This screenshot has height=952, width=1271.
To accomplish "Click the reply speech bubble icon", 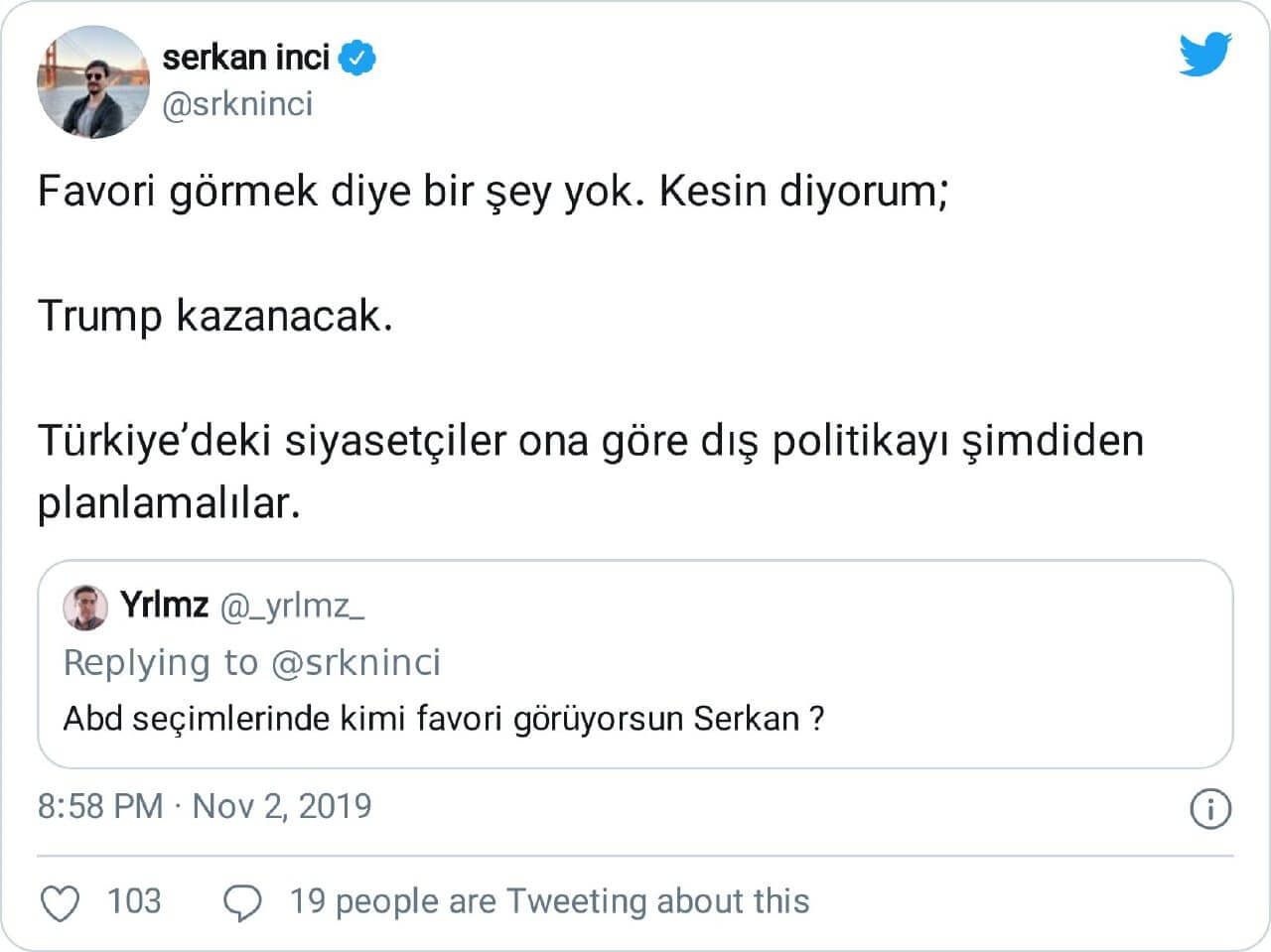I will coord(242,902).
